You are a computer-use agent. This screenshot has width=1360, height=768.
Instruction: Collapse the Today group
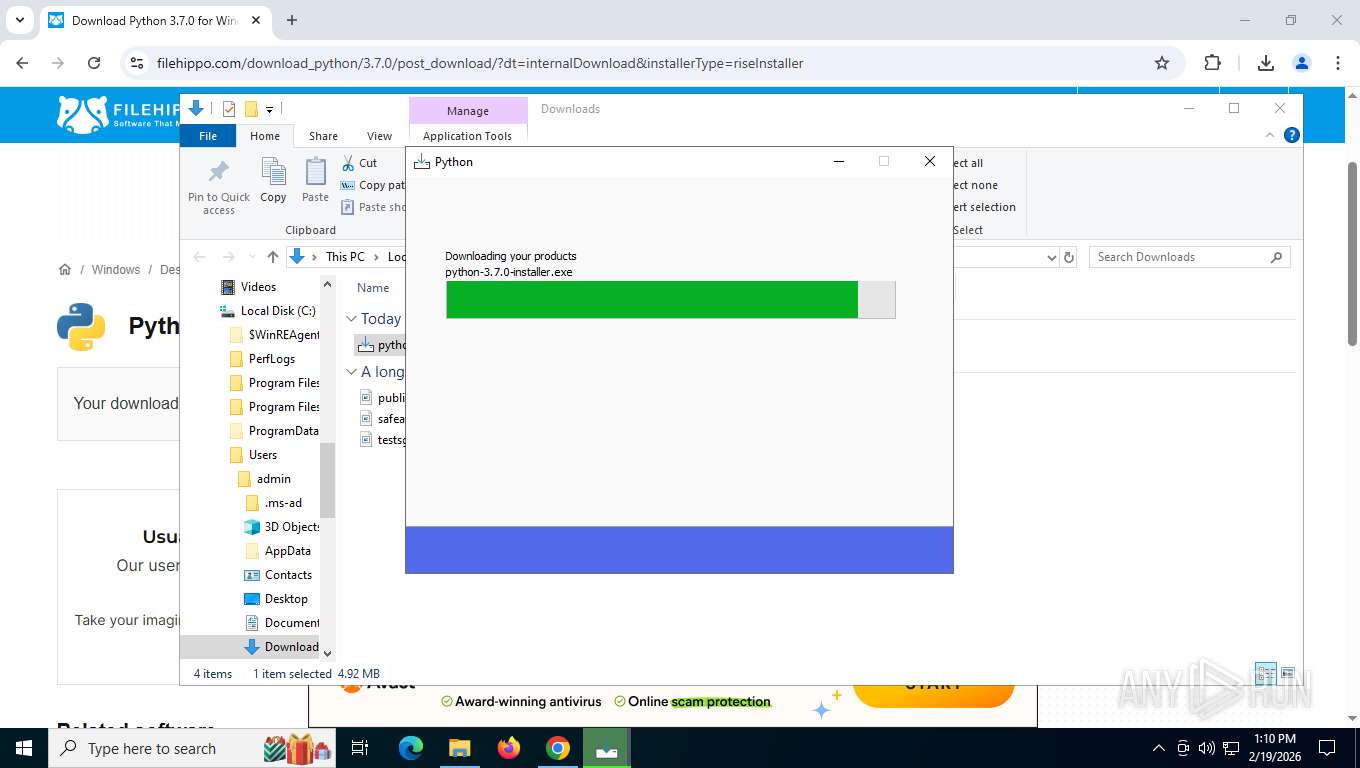click(351, 319)
